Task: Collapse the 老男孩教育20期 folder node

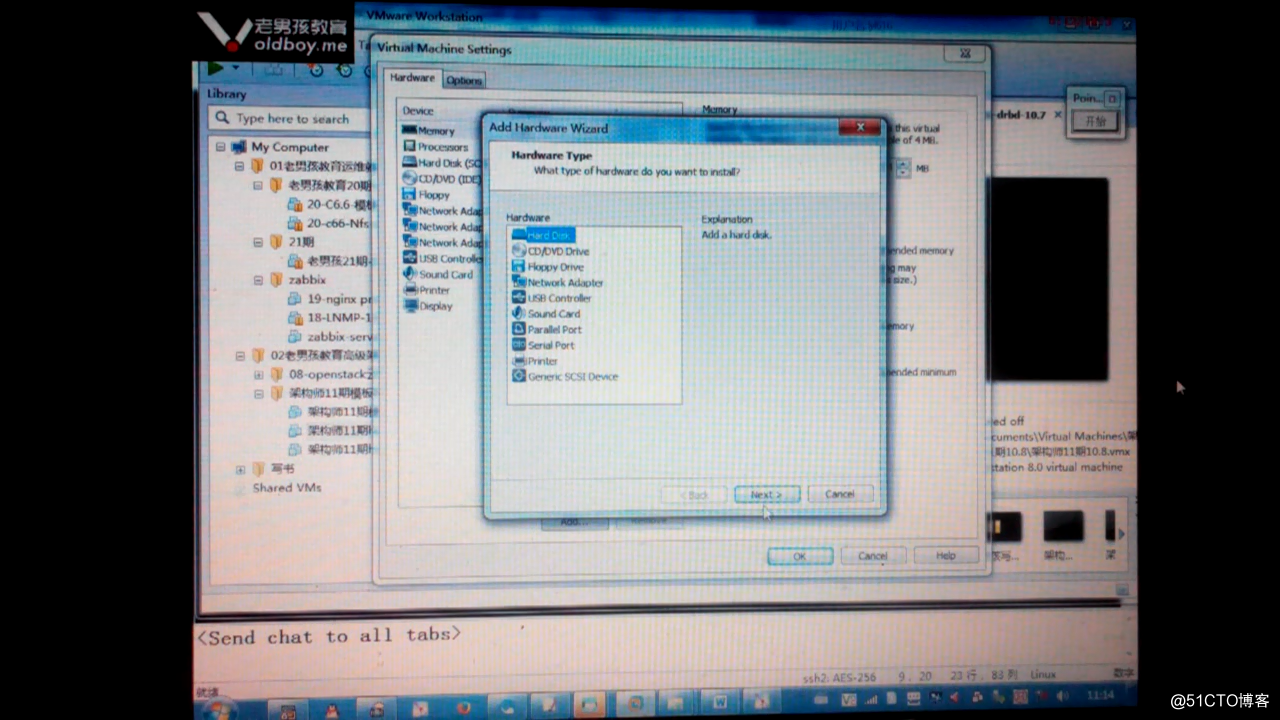Action: (x=259, y=185)
